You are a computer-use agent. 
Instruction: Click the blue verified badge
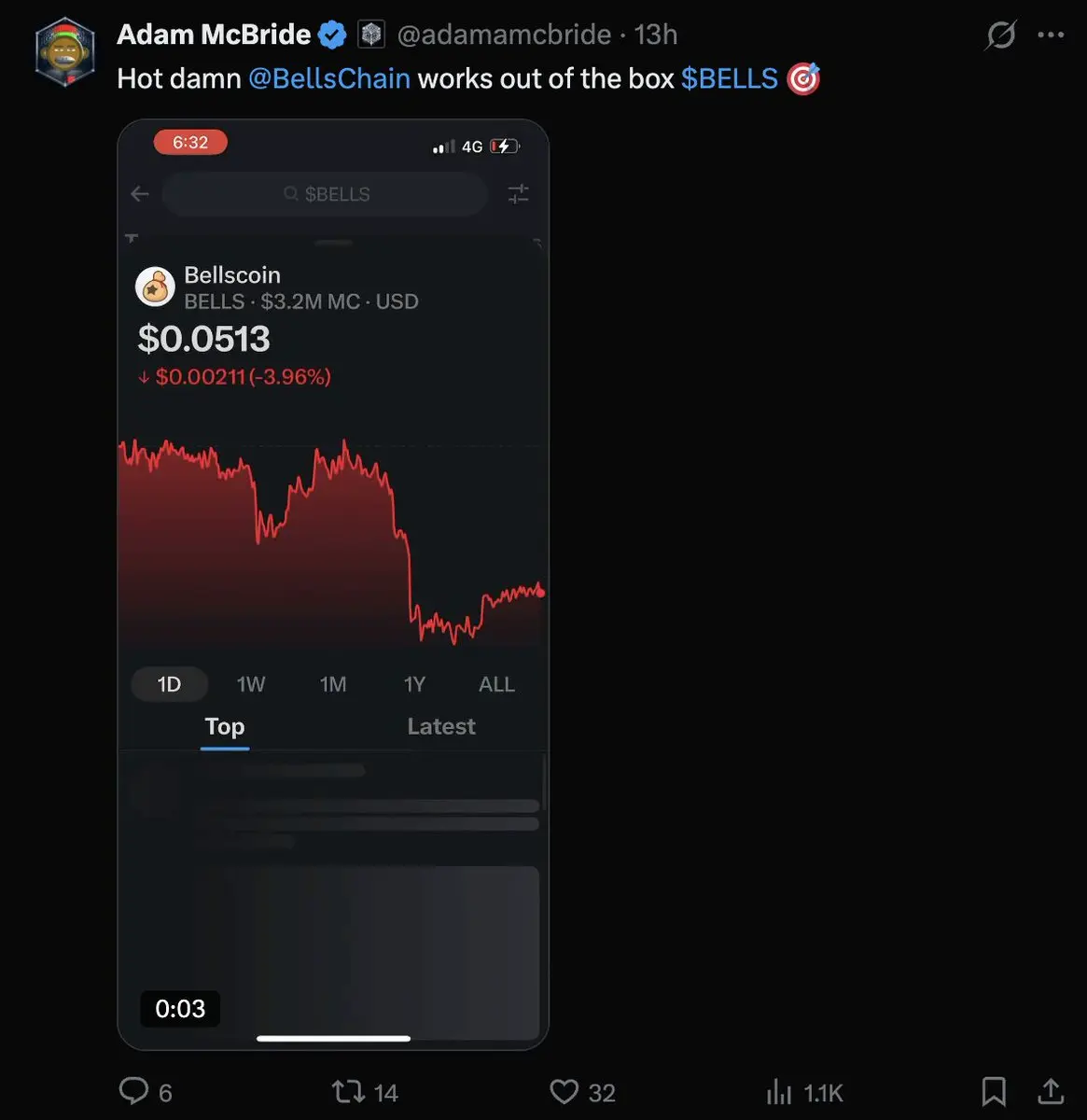pyautogui.click(x=332, y=35)
